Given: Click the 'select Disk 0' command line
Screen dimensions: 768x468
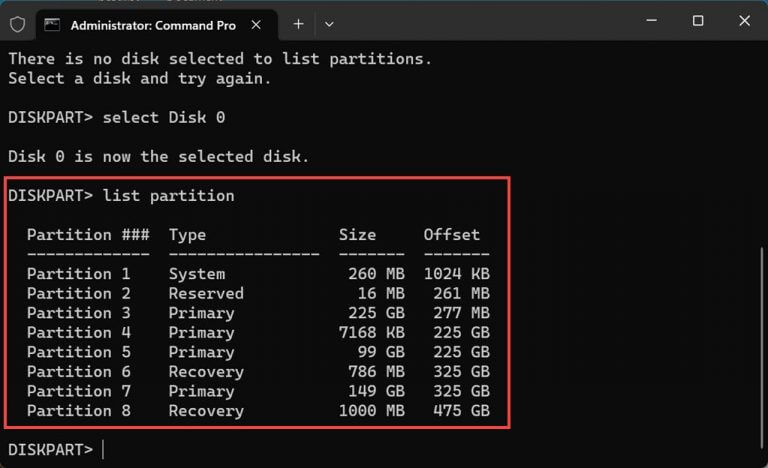Looking at the screenshot, I should tap(117, 118).
